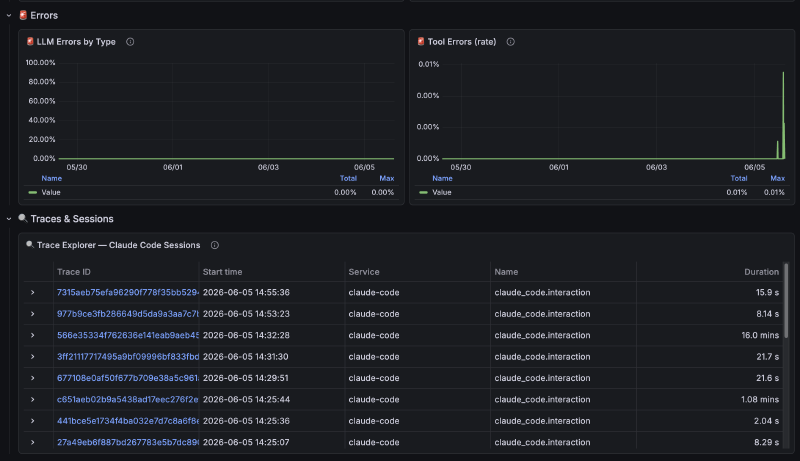This screenshot has height=461, width=800.
Task: Sort LLM Errors legend by Total
Action: click(x=348, y=178)
